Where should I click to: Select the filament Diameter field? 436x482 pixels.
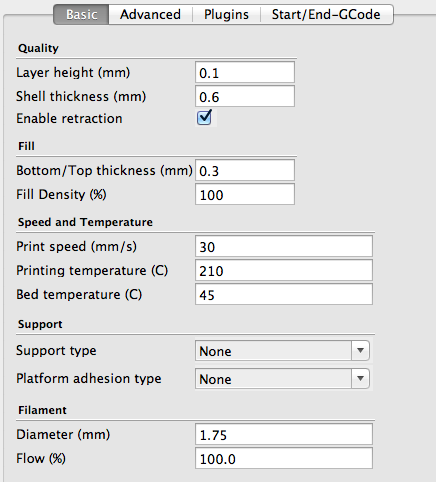click(x=284, y=434)
